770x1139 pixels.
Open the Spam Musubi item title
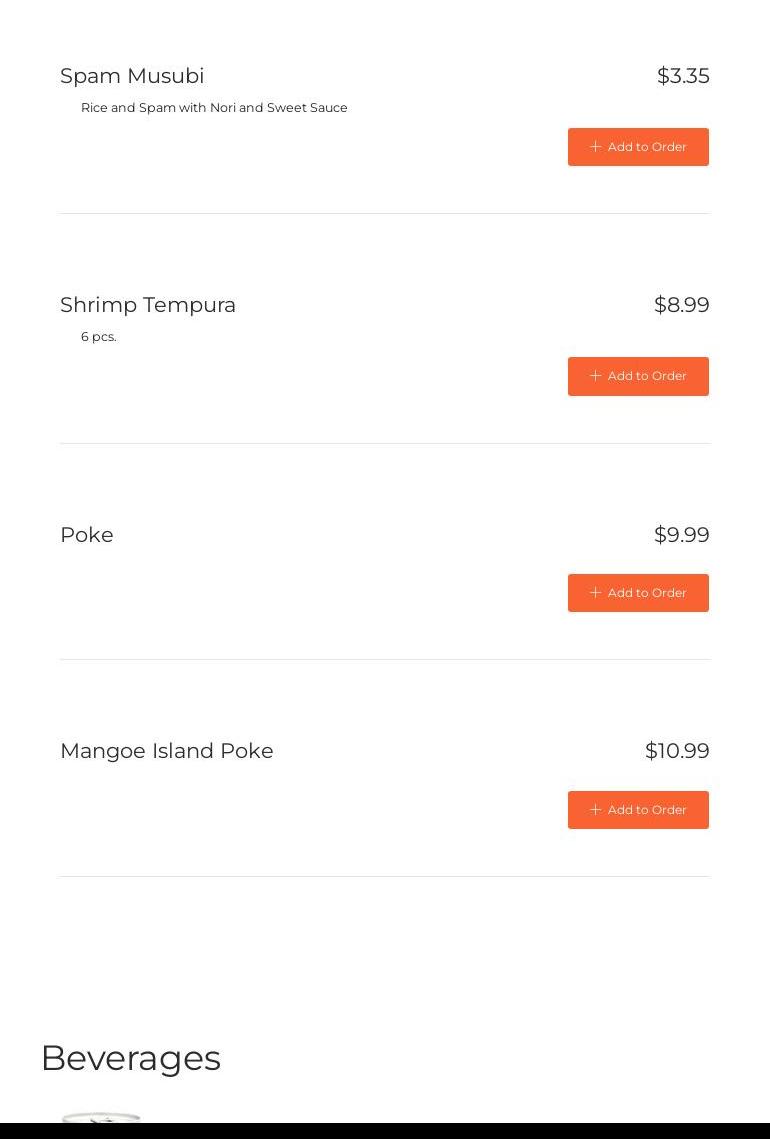point(132,76)
